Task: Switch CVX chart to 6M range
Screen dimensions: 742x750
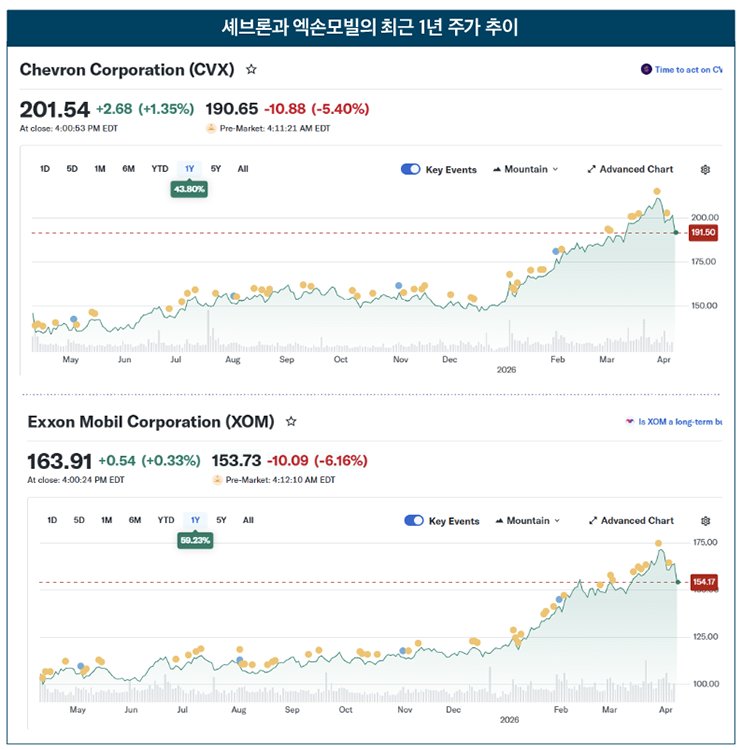Action: coord(128,169)
